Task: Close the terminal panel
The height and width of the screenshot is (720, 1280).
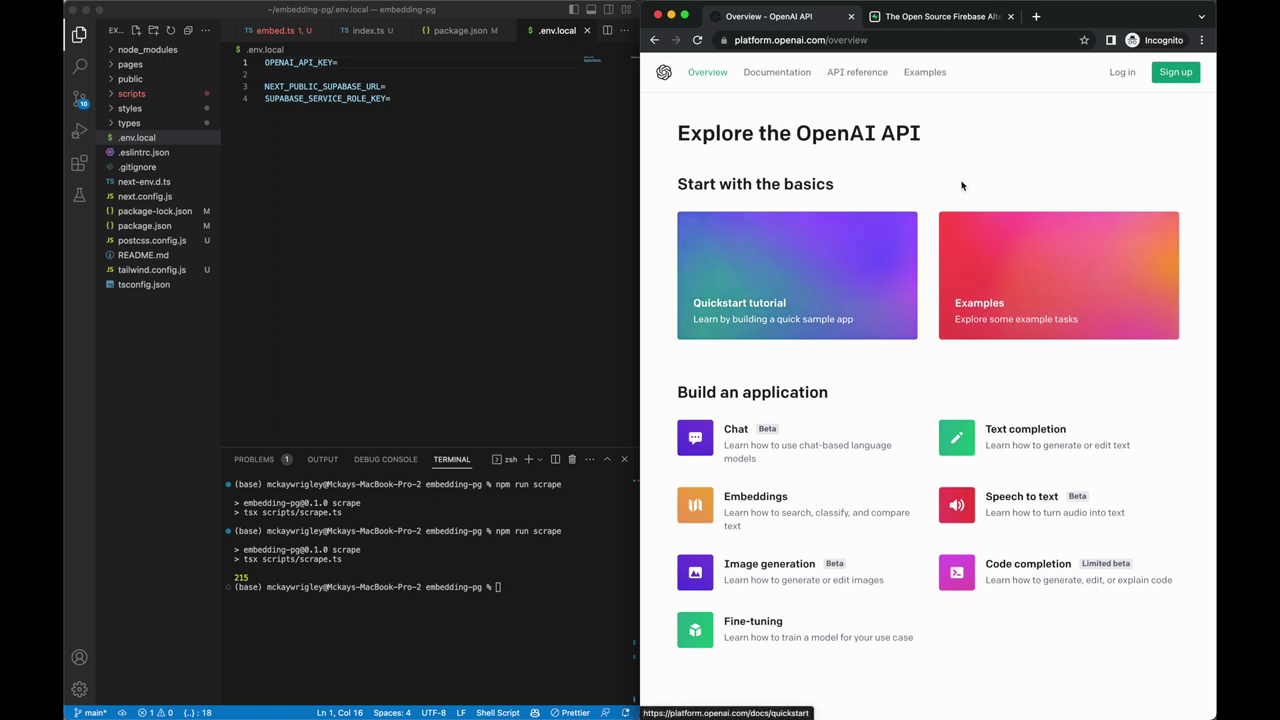Action: (x=624, y=459)
